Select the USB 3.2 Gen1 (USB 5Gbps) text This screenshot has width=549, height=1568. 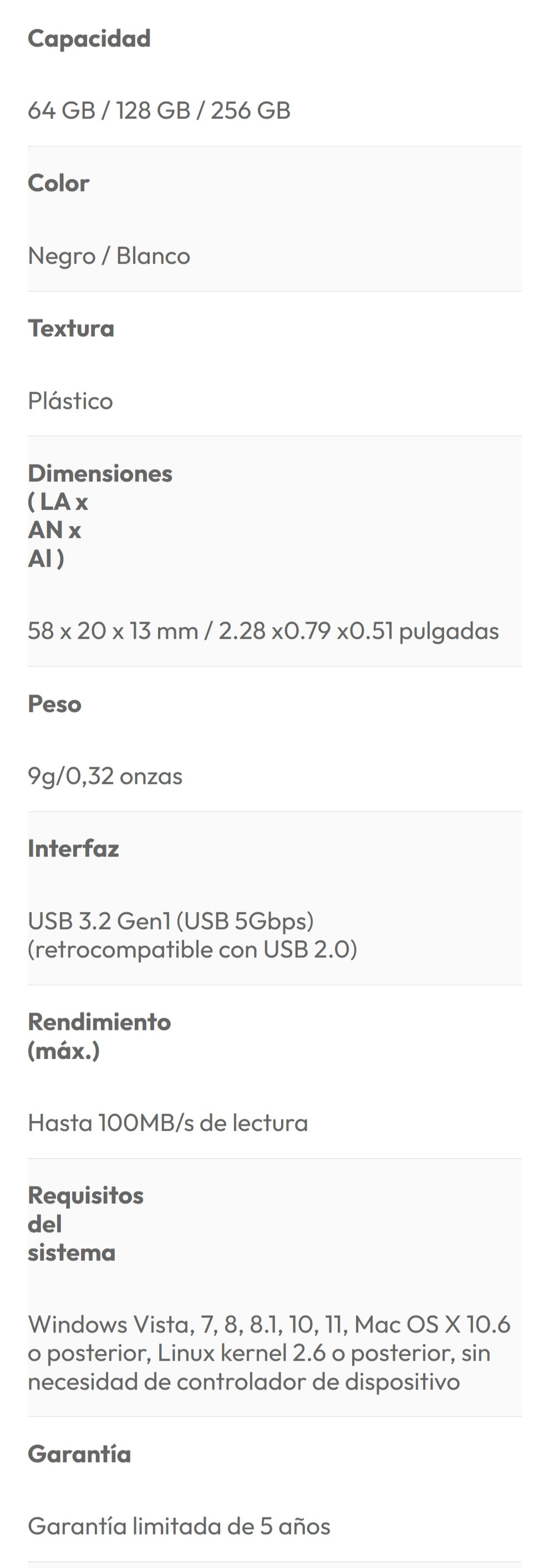tap(171, 921)
